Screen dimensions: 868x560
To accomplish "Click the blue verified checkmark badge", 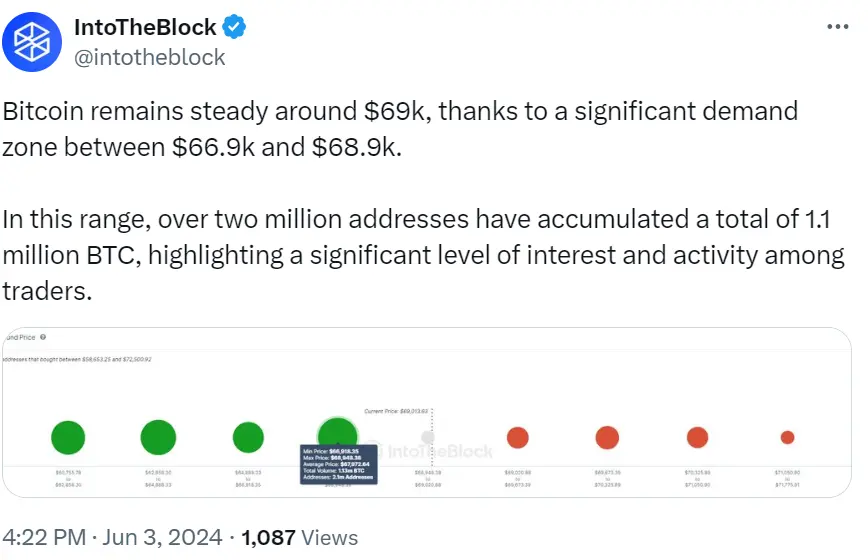I will click(234, 27).
